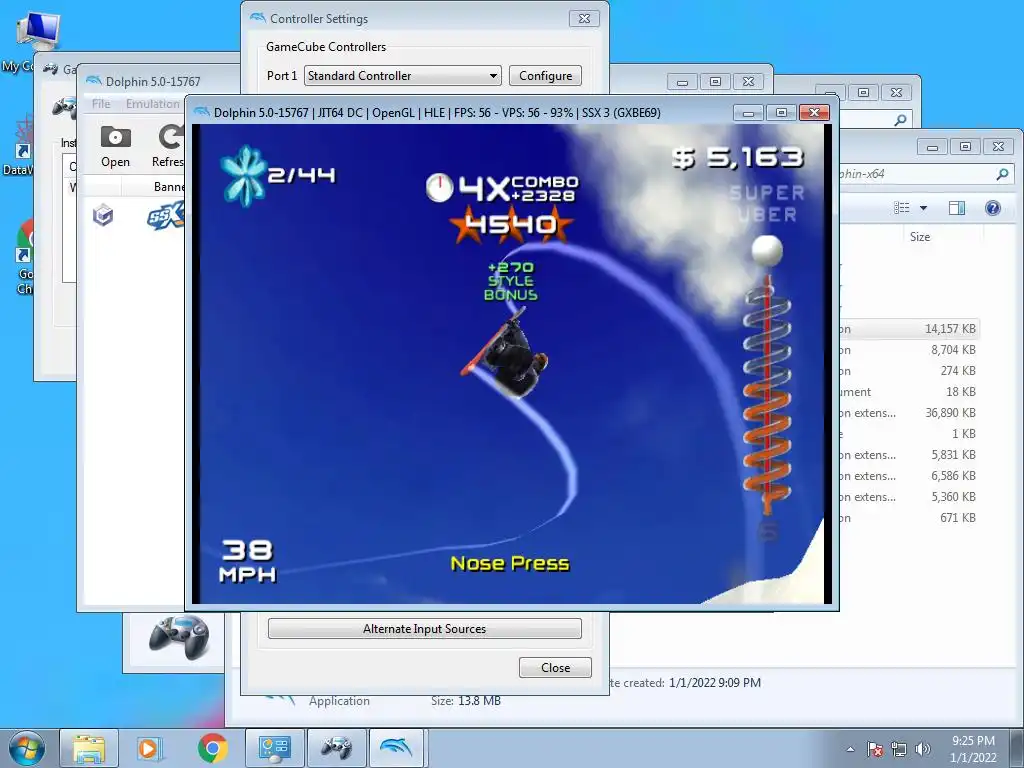Viewport: 1024px width, 768px height.
Task: Minimize the SSX 3 game window
Action: 748,112
